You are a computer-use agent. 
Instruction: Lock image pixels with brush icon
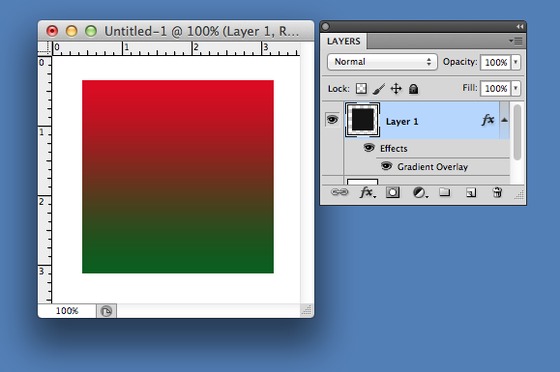pyautogui.click(x=379, y=89)
